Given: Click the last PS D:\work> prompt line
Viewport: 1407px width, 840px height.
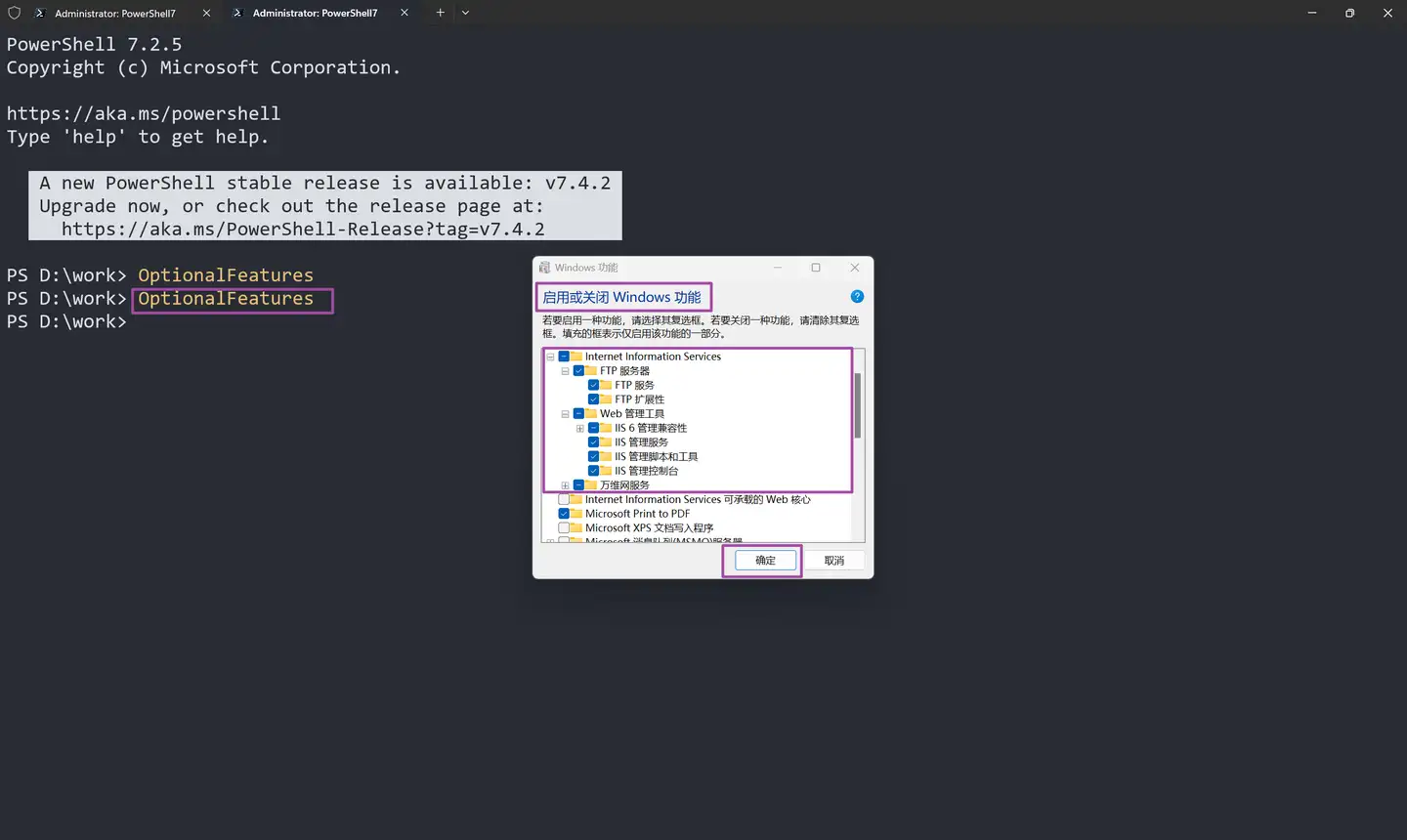Looking at the screenshot, I should click(66, 322).
